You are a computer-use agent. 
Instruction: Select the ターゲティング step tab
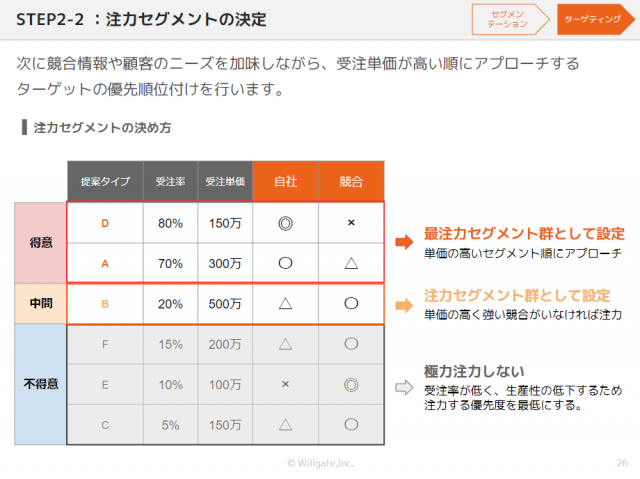[592, 18]
